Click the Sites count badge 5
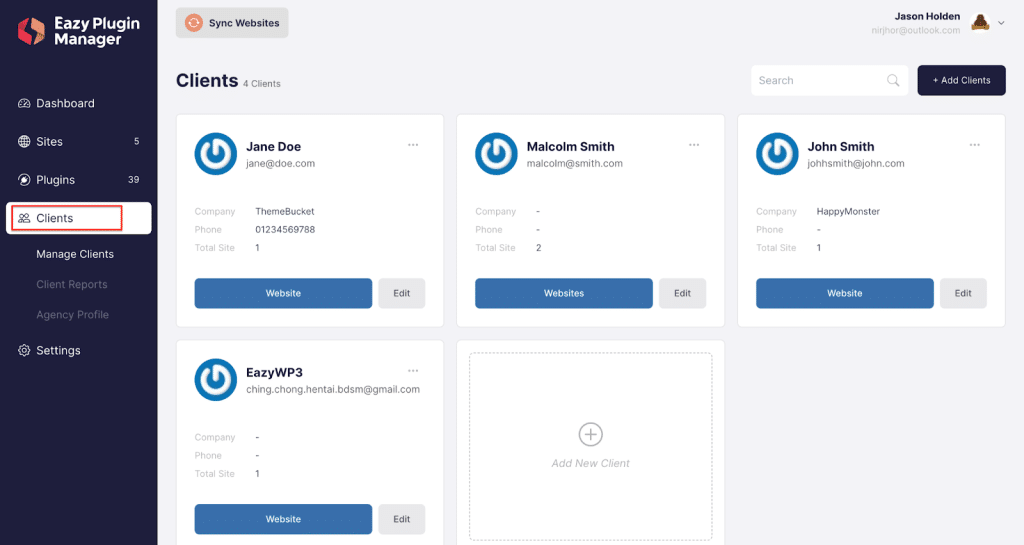 (x=136, y=142)
